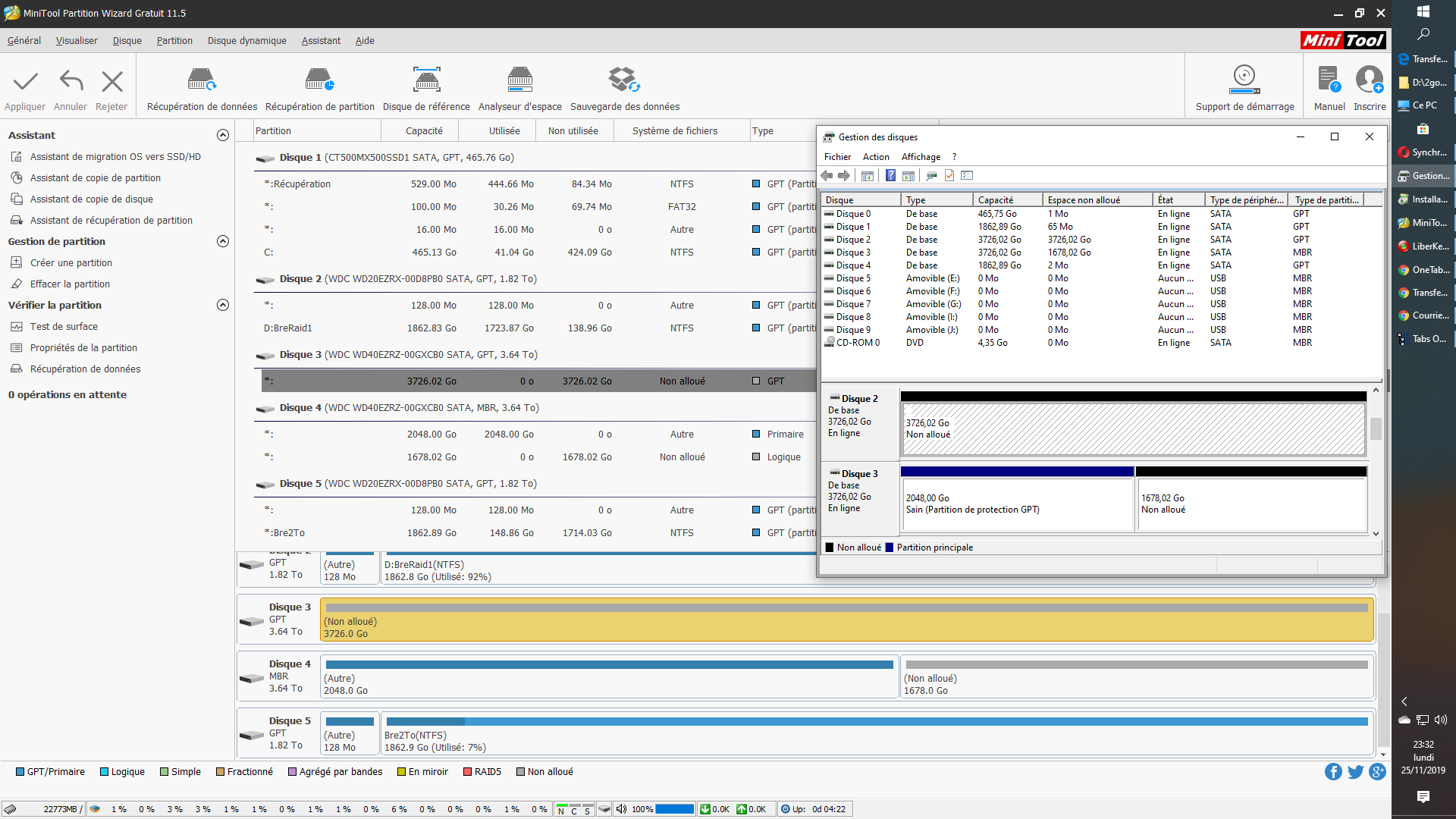Launch Récupération de partition tool
Image resolution: width=1456 pixels, height=819 pixels.
pyautogui.click(x=319, y=80)
